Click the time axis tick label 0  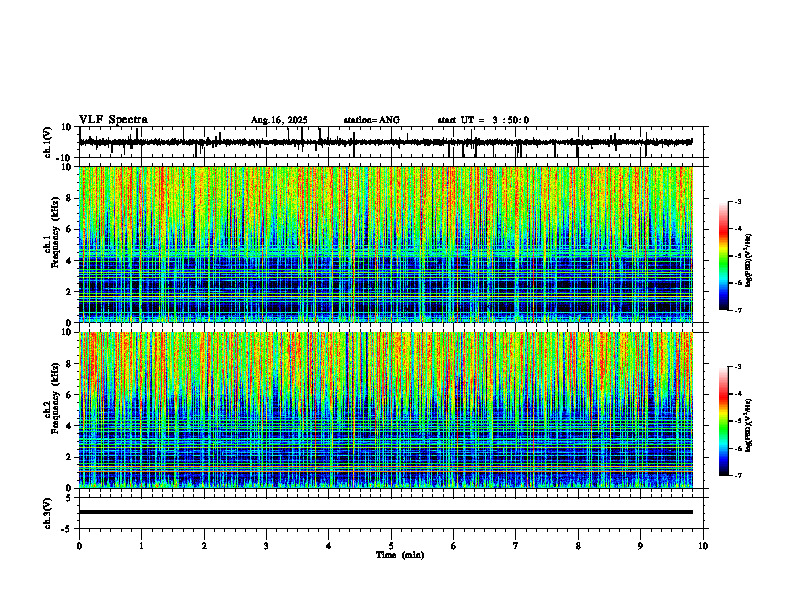(79, 546)
